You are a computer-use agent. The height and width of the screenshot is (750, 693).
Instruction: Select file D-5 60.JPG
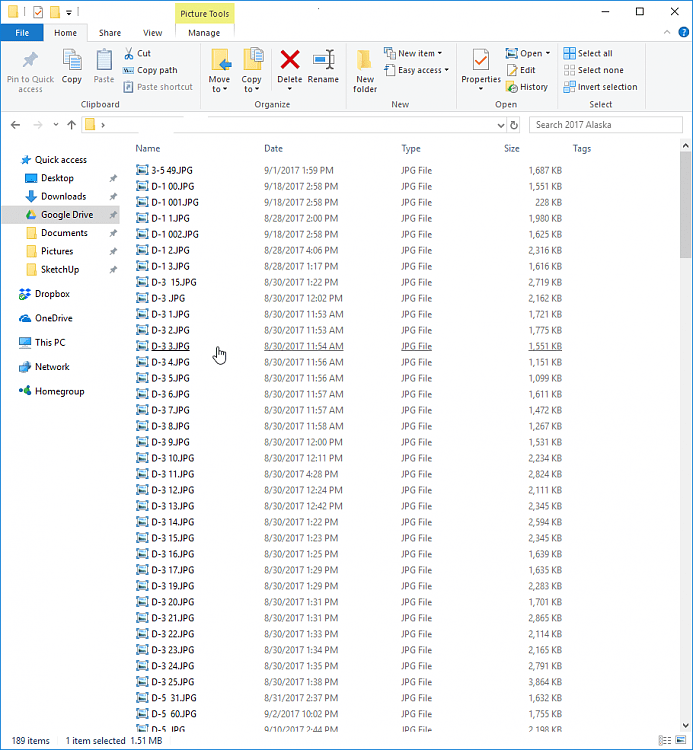pos(174,714)
